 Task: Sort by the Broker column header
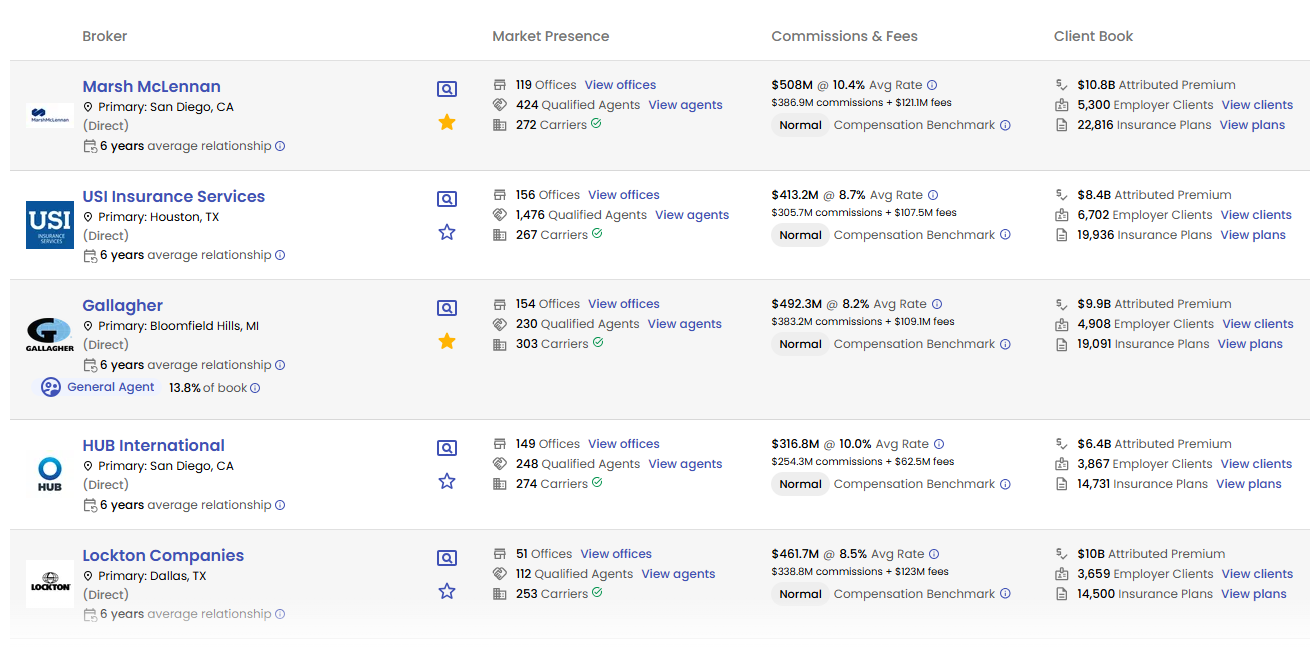tap(105, 36)
